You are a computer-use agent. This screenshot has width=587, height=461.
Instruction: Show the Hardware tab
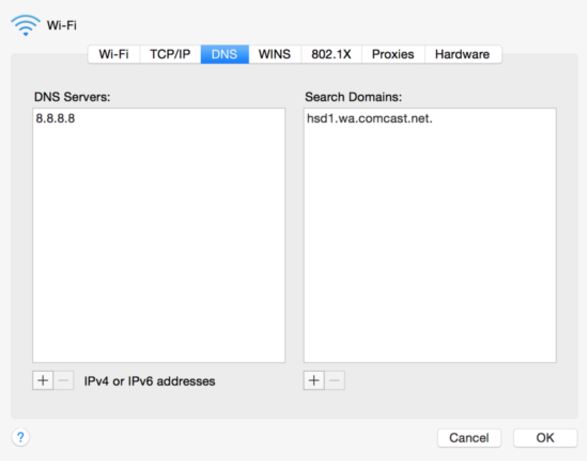pos(463,54)
